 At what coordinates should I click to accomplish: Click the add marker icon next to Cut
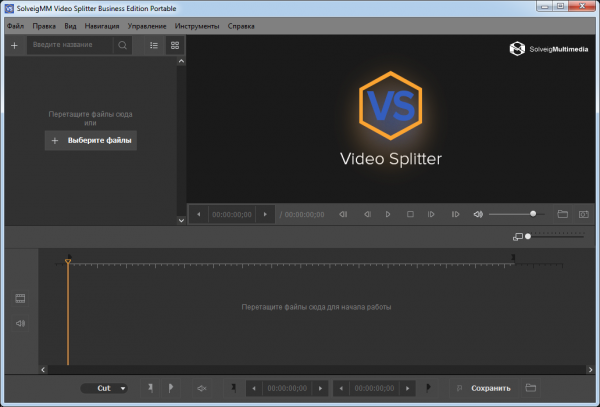[x=149, y=388]
